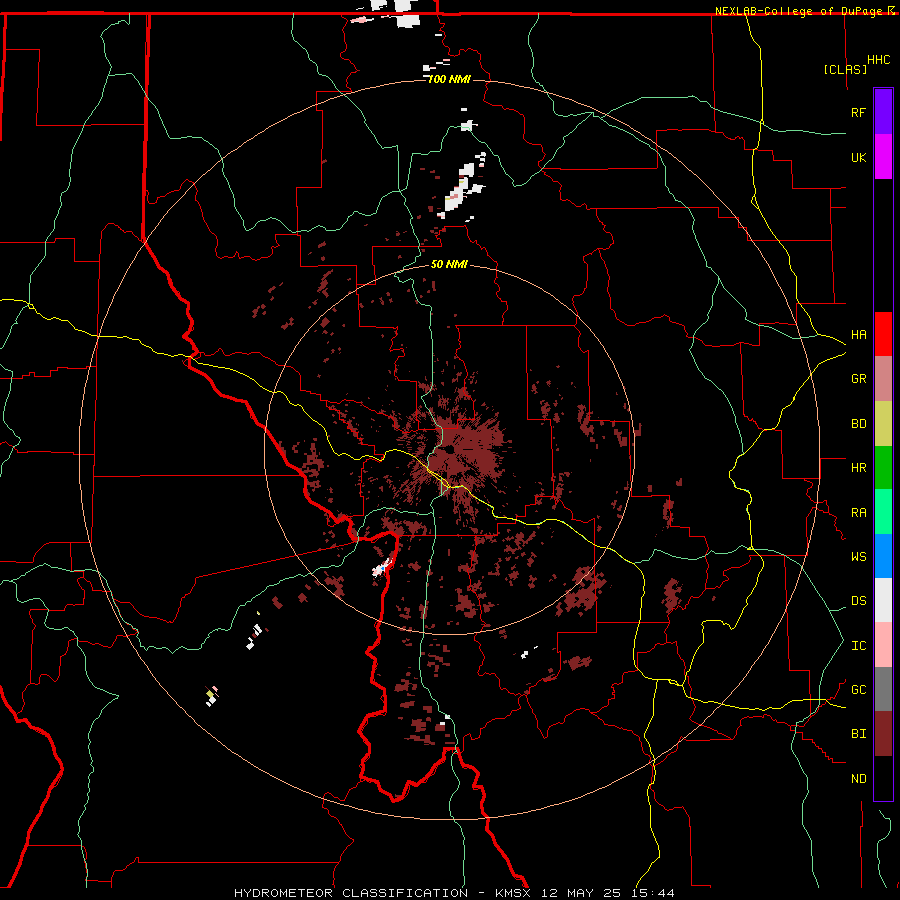Click the DS legend label
Viewport: 900px width, 900px height.
[858, 601]
